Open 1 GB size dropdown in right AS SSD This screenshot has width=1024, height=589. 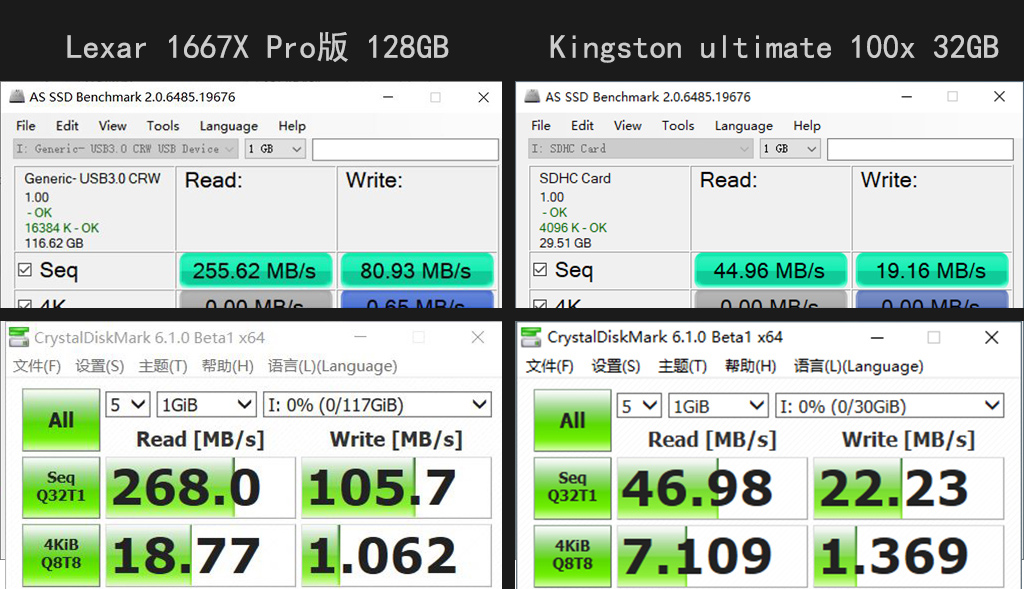tap(790, 149)
